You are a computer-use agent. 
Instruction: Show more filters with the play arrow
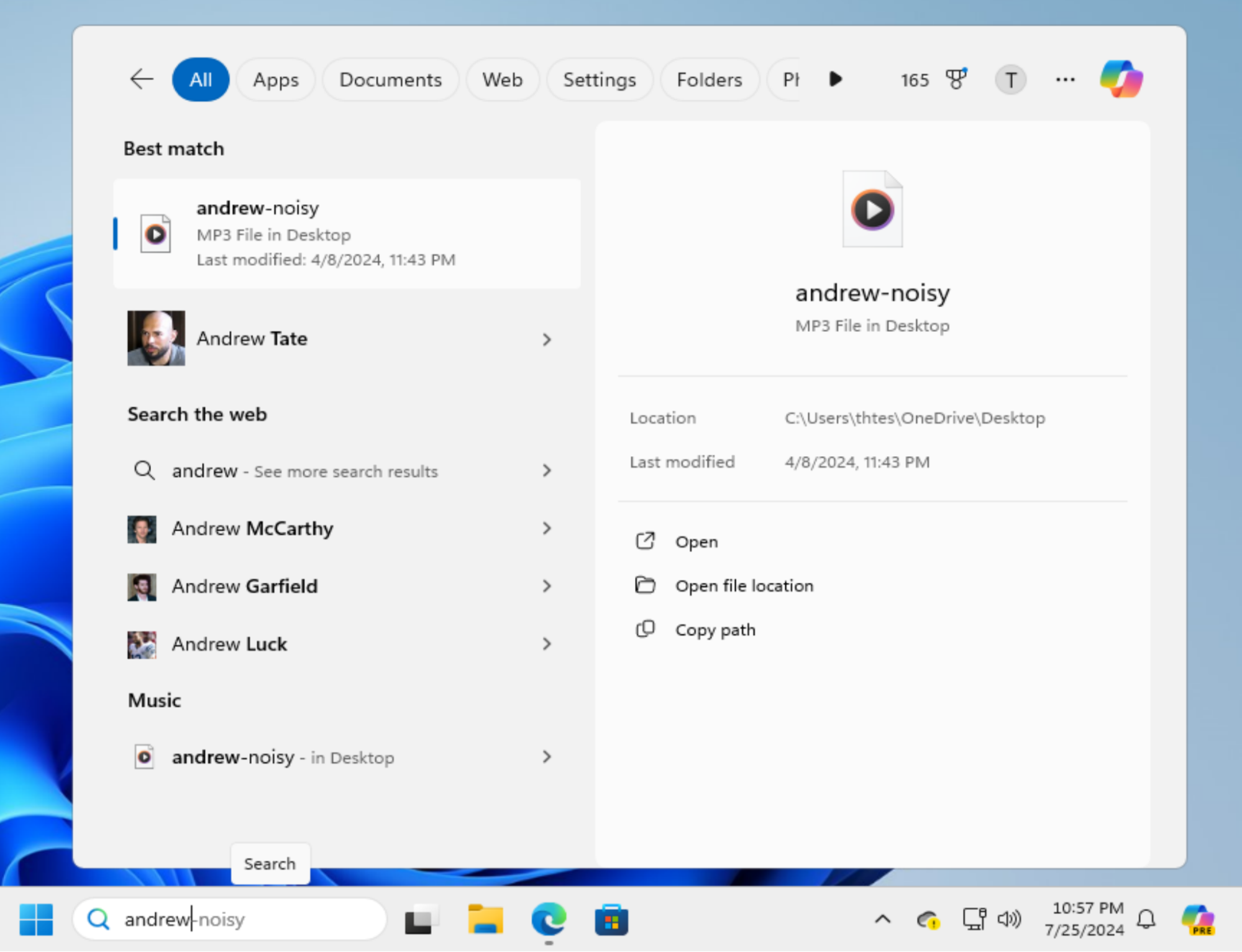pyautogui.click(x=836, y=79)
